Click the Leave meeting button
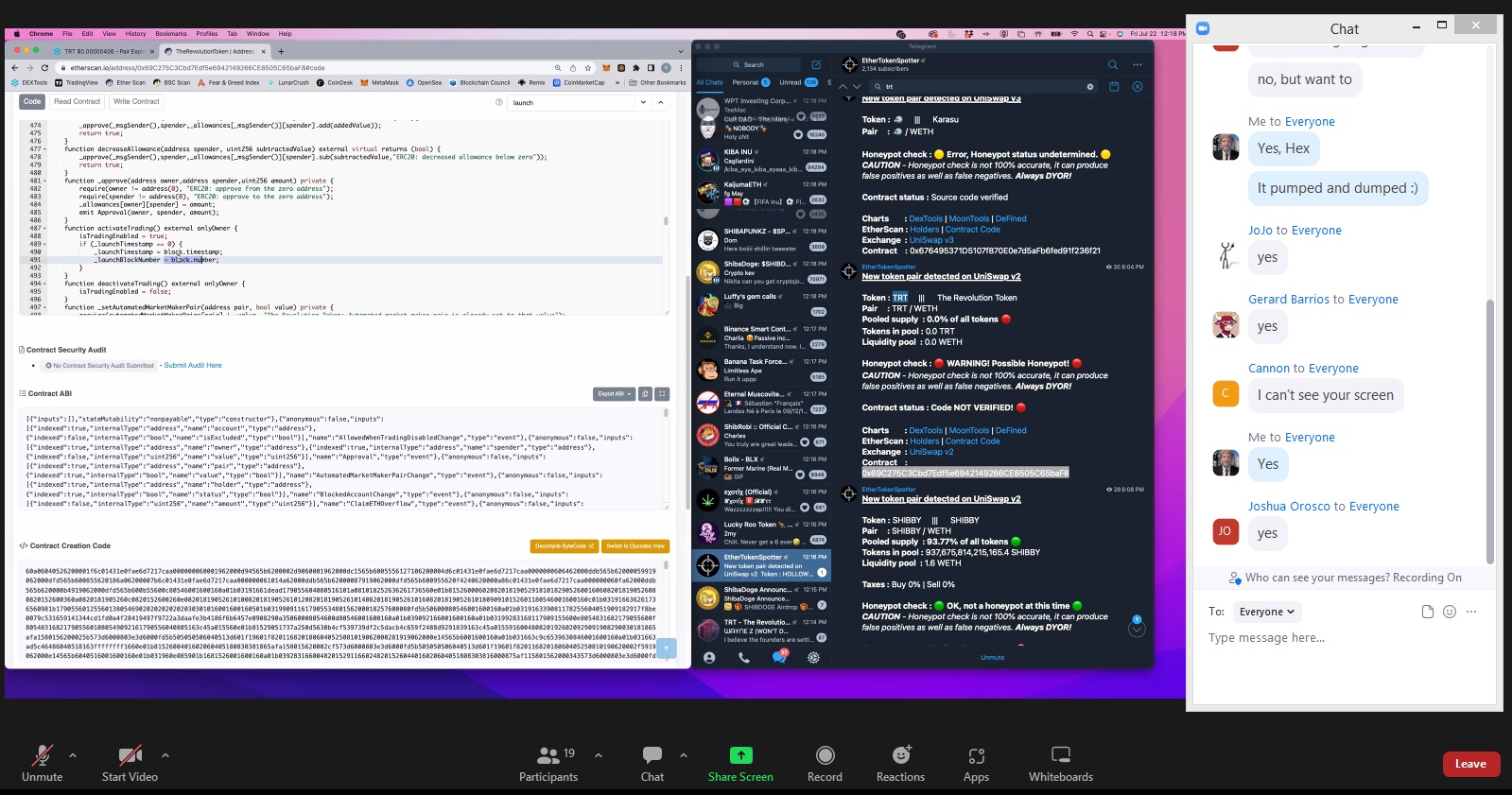 coord(1470,764)
